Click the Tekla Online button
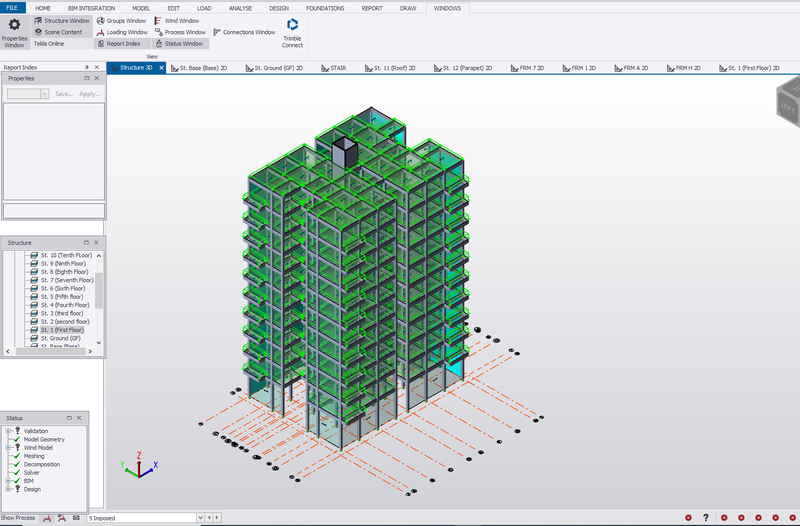The width and height of the screenshot is (800, 526). (50, 44)
